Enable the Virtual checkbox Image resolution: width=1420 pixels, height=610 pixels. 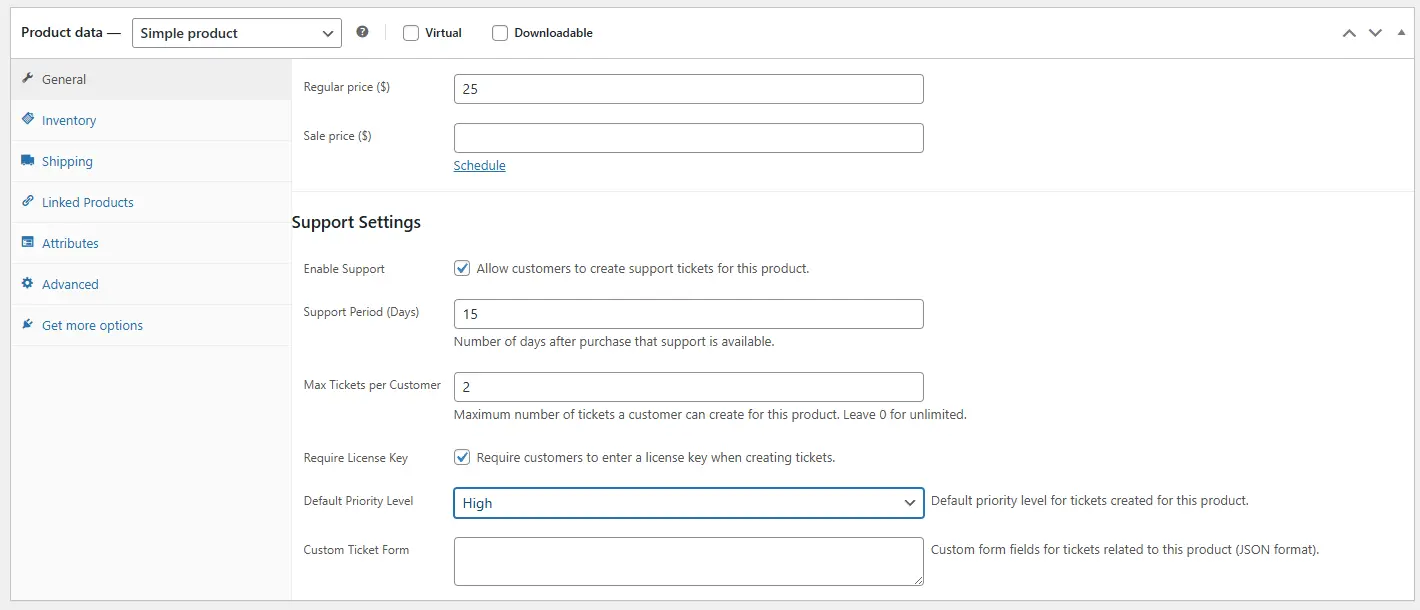click(411, 33)
